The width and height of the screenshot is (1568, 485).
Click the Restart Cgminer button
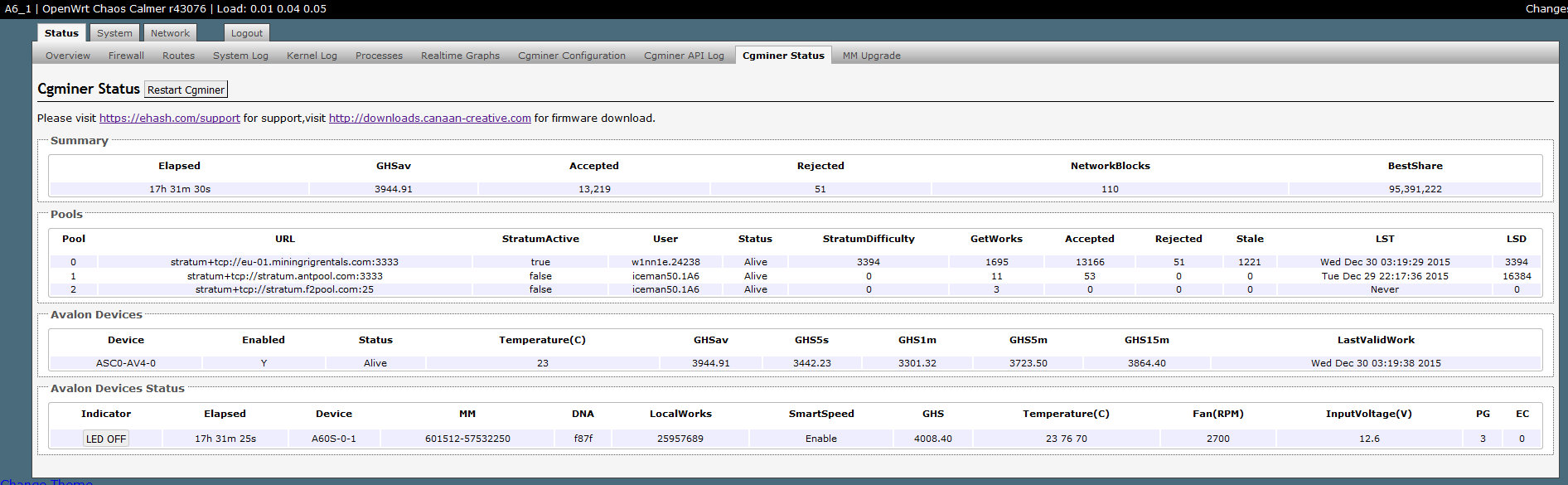[x=186, y=90]
